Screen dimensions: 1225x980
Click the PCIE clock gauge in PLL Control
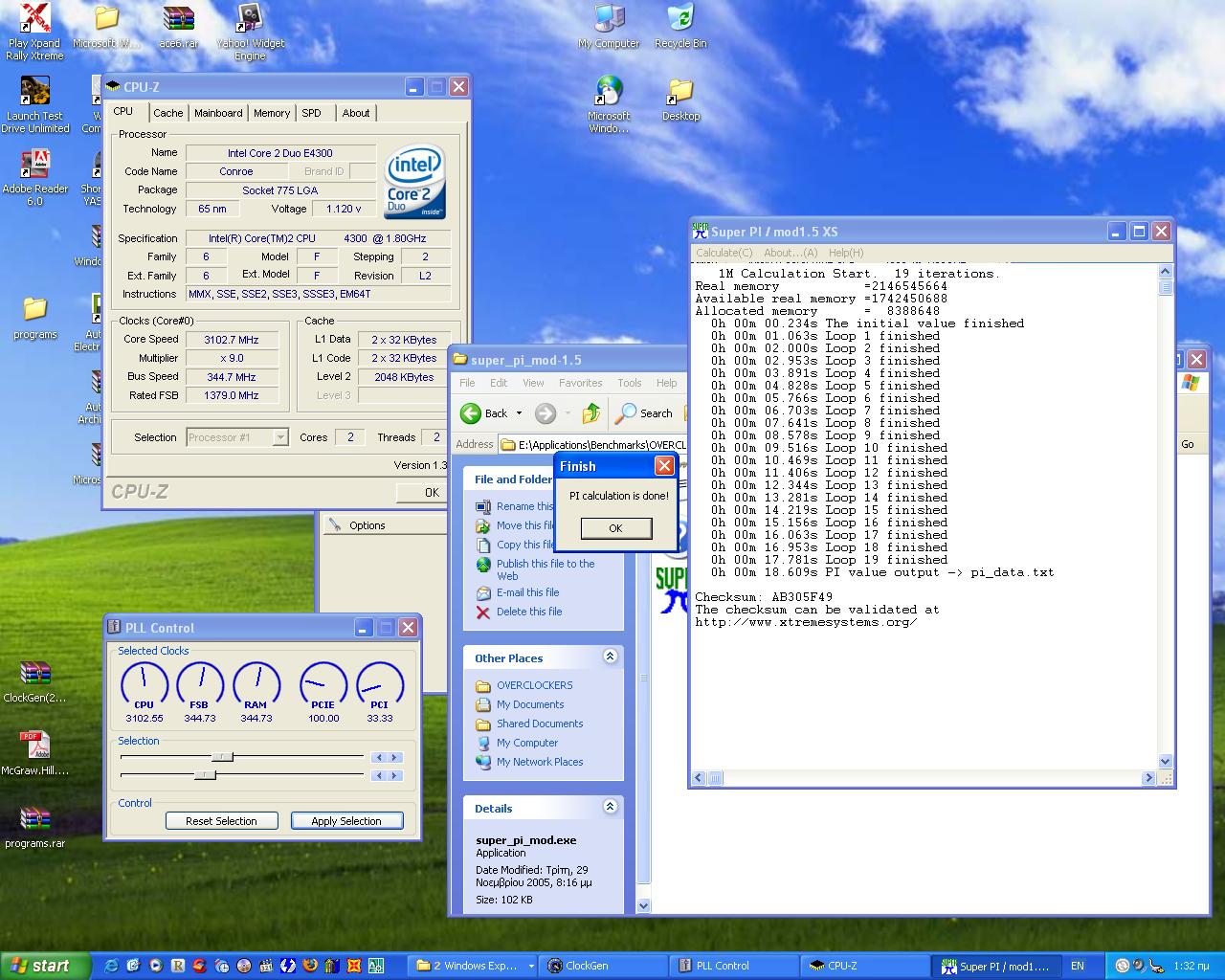323,684
